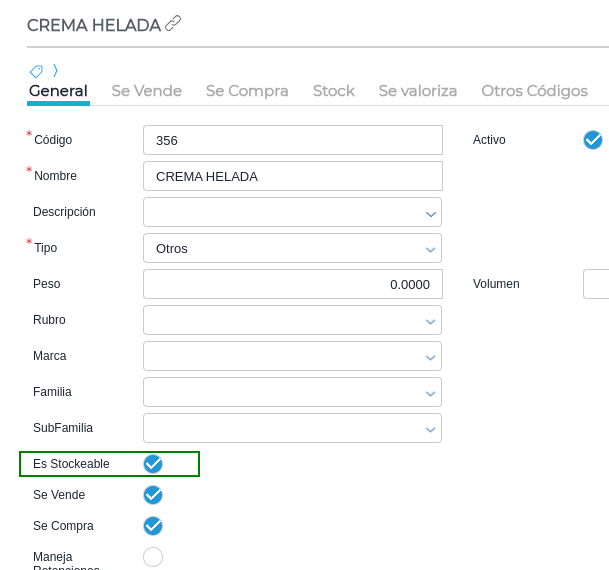Screen dimensions: 609x570
Task: Click the link icon beside CREMA HELADA title
Action: click(173, 23)
